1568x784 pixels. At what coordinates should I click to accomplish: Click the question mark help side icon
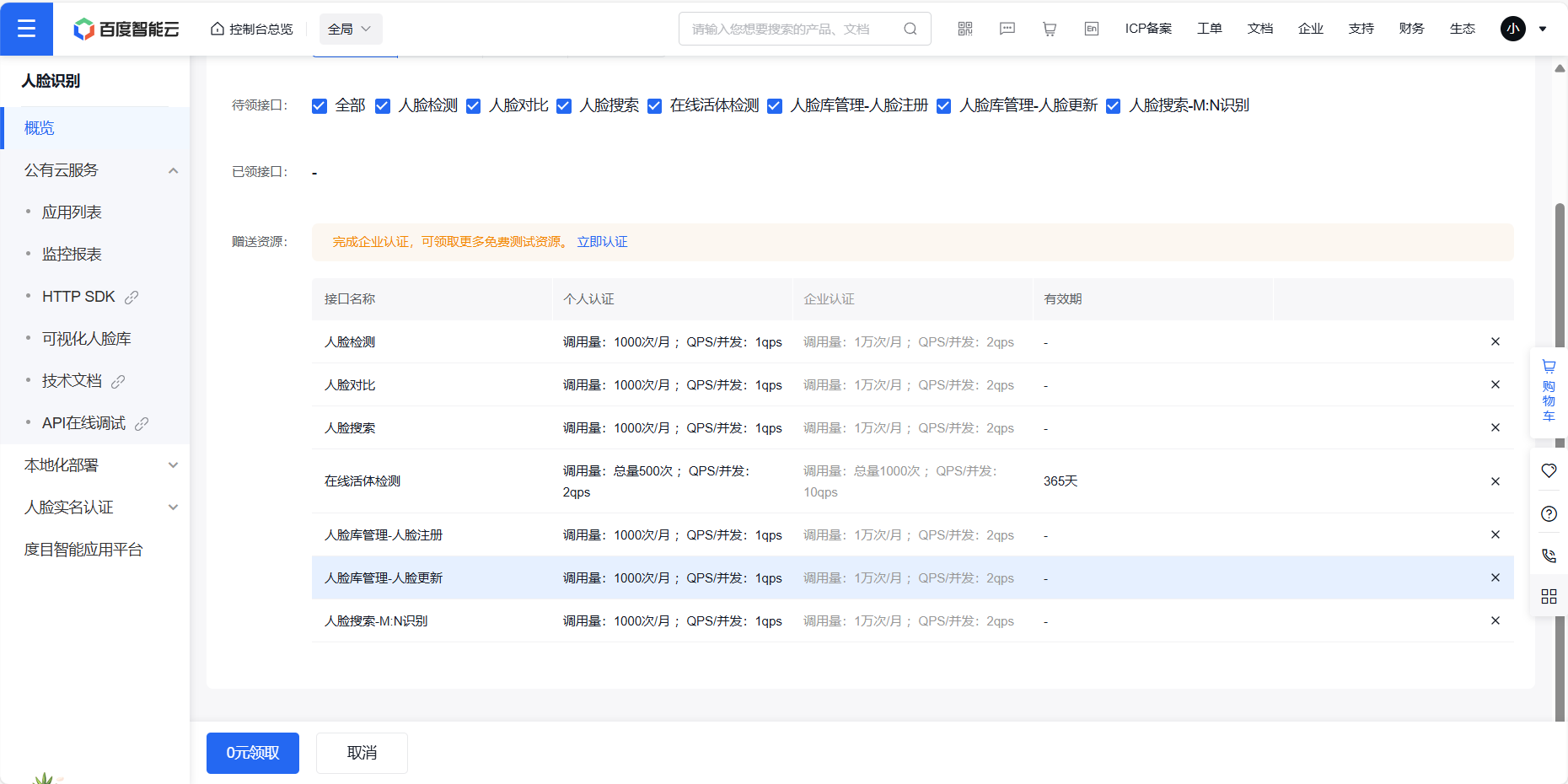click(x=1549, y=513)
